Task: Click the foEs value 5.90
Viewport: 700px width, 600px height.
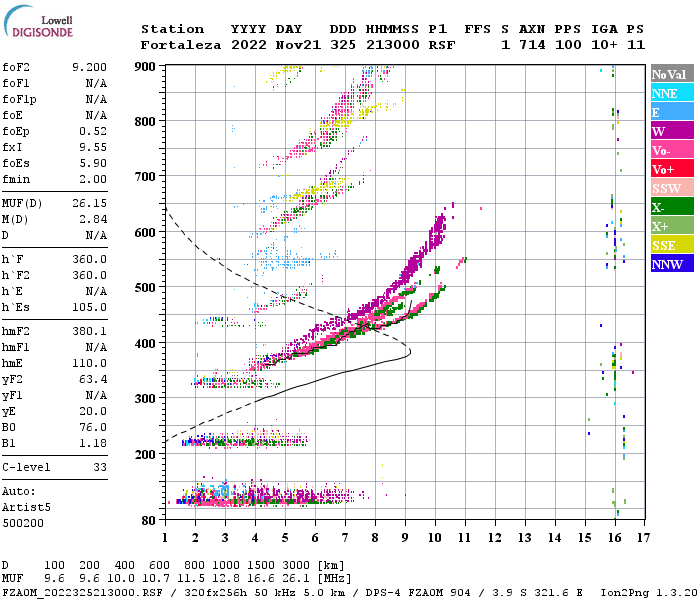Action: pos(93,163)
